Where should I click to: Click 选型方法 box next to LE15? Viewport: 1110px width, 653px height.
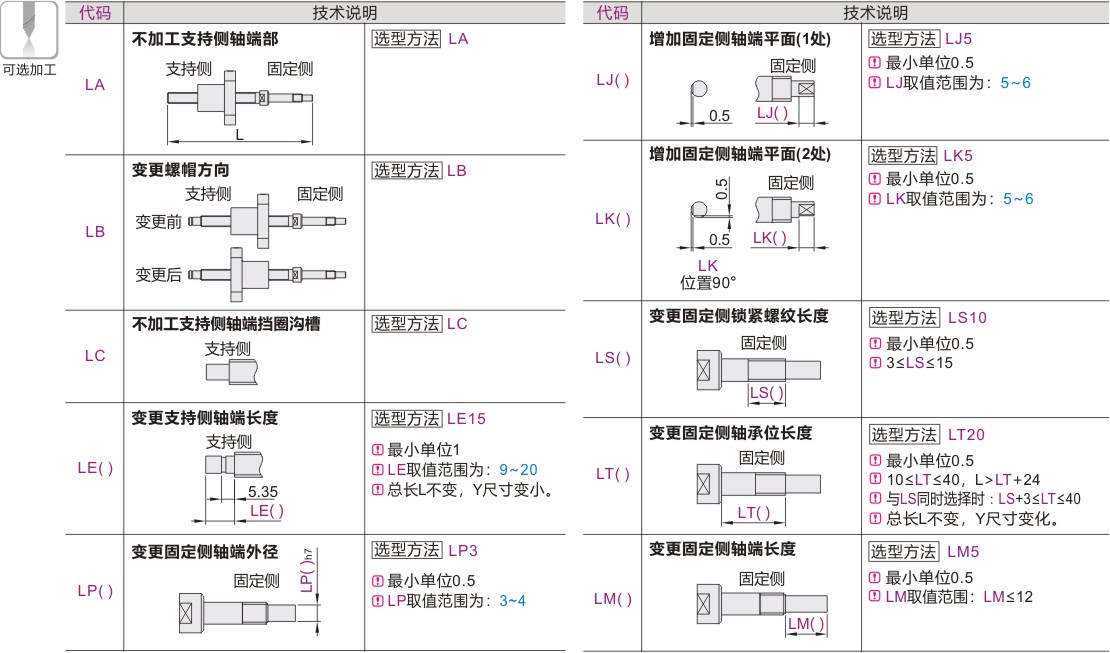click(x=406, y=419)
